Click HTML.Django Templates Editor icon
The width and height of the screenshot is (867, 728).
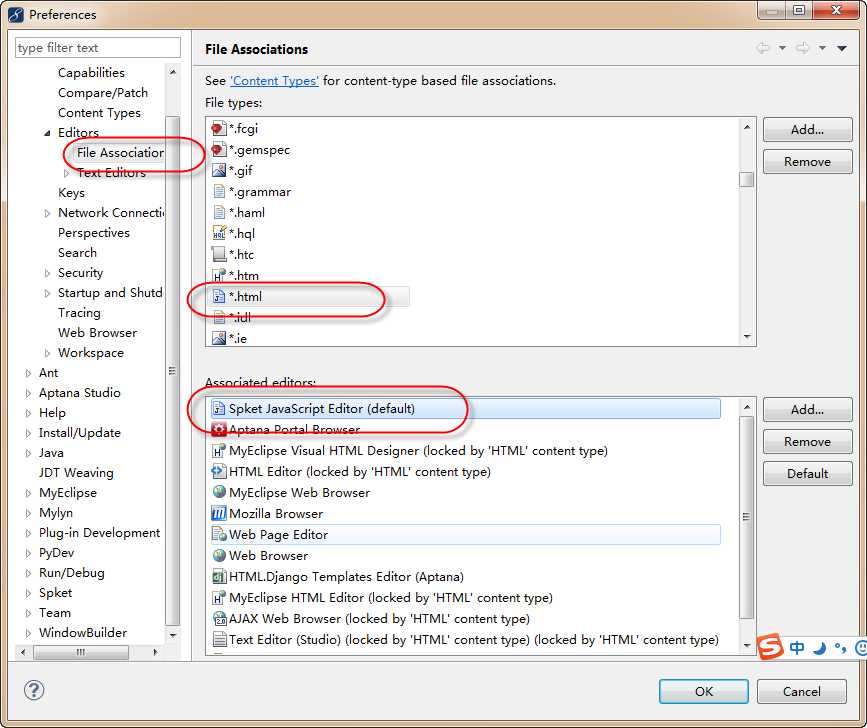219,577
